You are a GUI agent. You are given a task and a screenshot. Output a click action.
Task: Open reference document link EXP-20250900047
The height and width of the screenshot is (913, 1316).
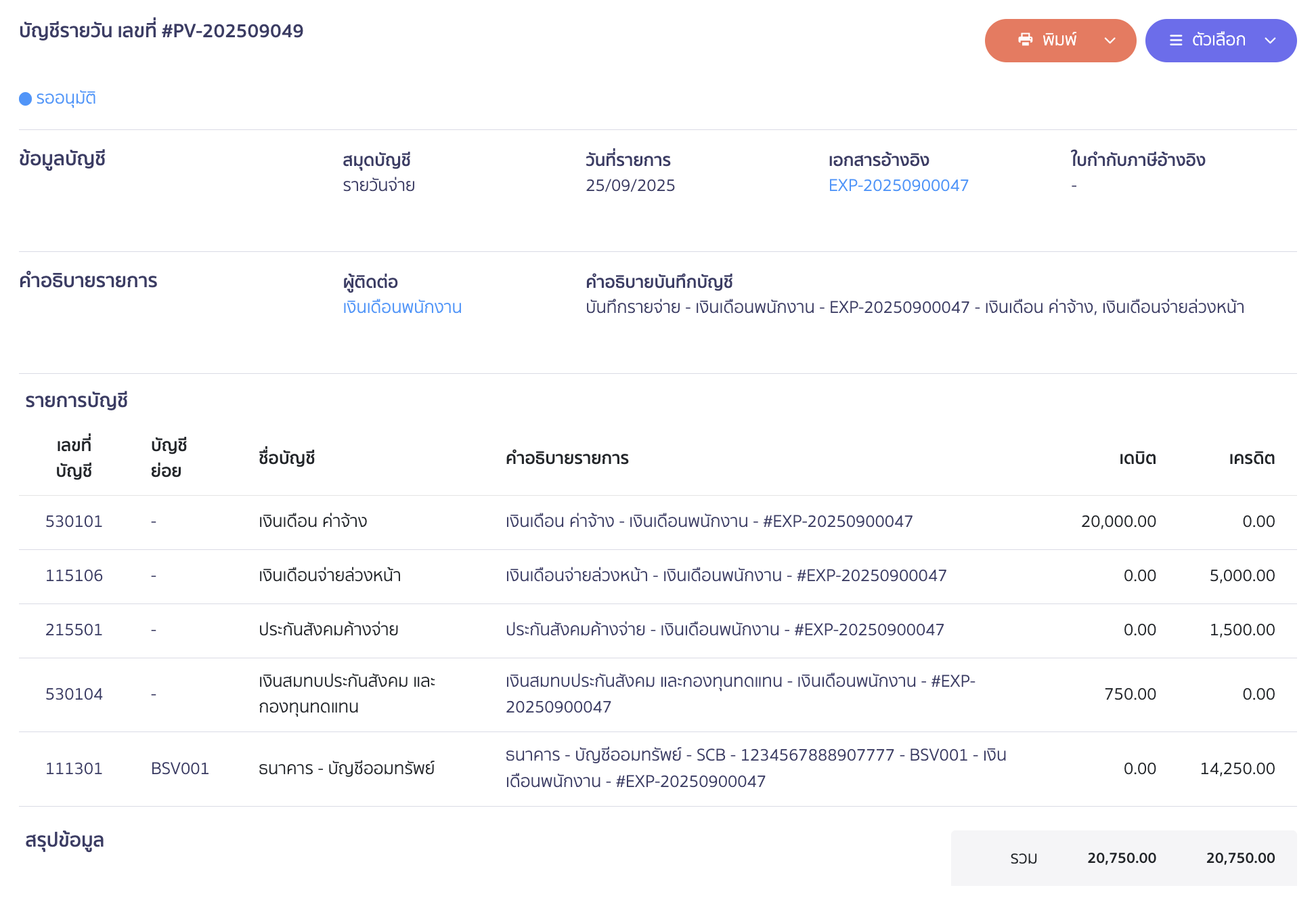(898, 186)
